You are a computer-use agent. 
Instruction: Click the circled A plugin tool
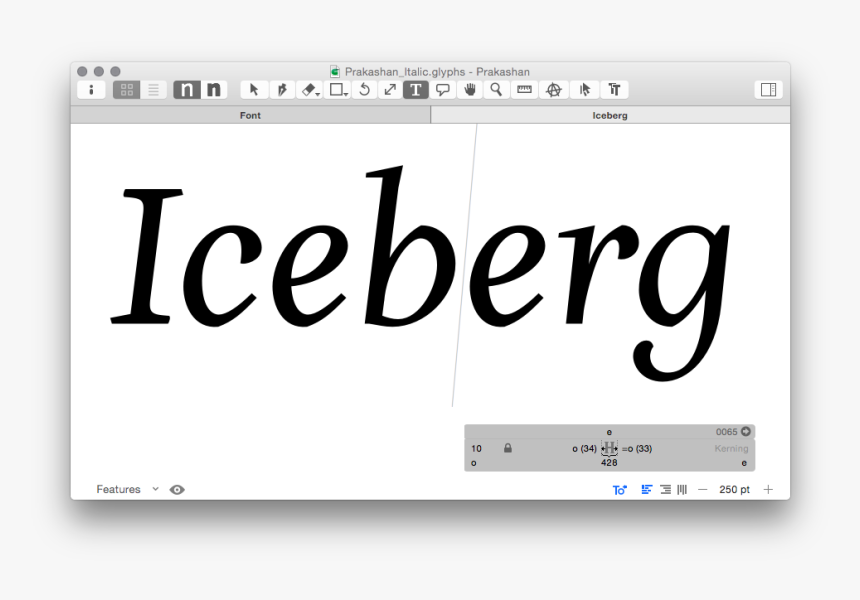click(554, 89)
